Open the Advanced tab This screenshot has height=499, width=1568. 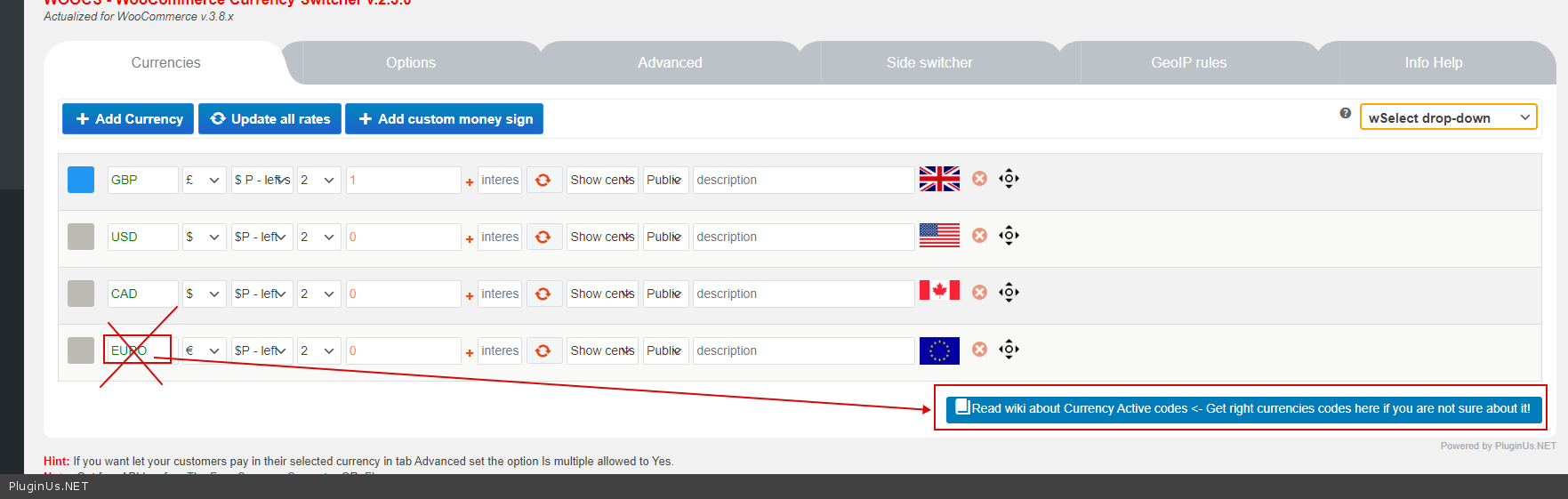670,62
